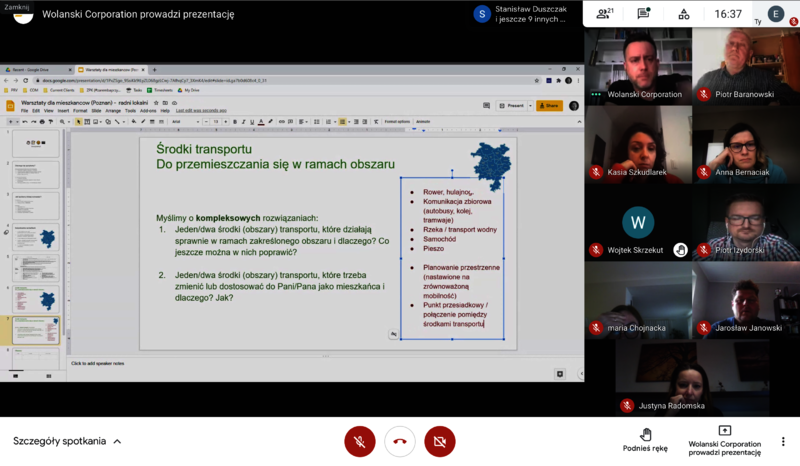Click the red hang-up call button
The height and width of the screenshot is (466, 800).
click(x=399, y=441)
